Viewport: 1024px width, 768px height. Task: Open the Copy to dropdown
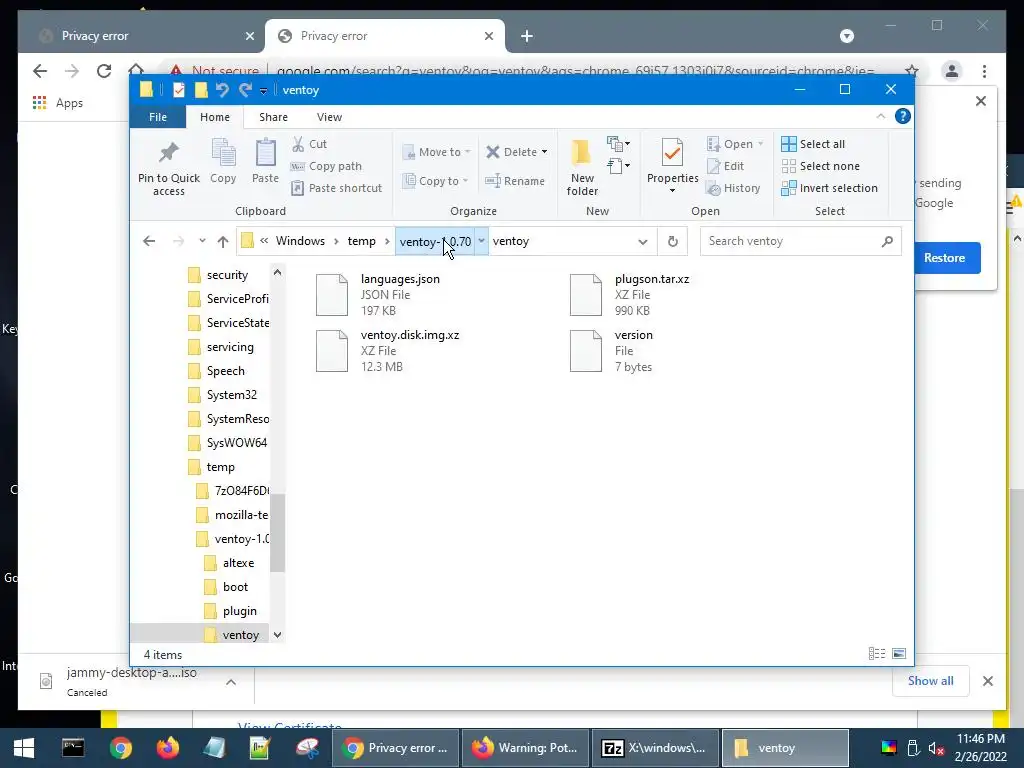[436, 181]
